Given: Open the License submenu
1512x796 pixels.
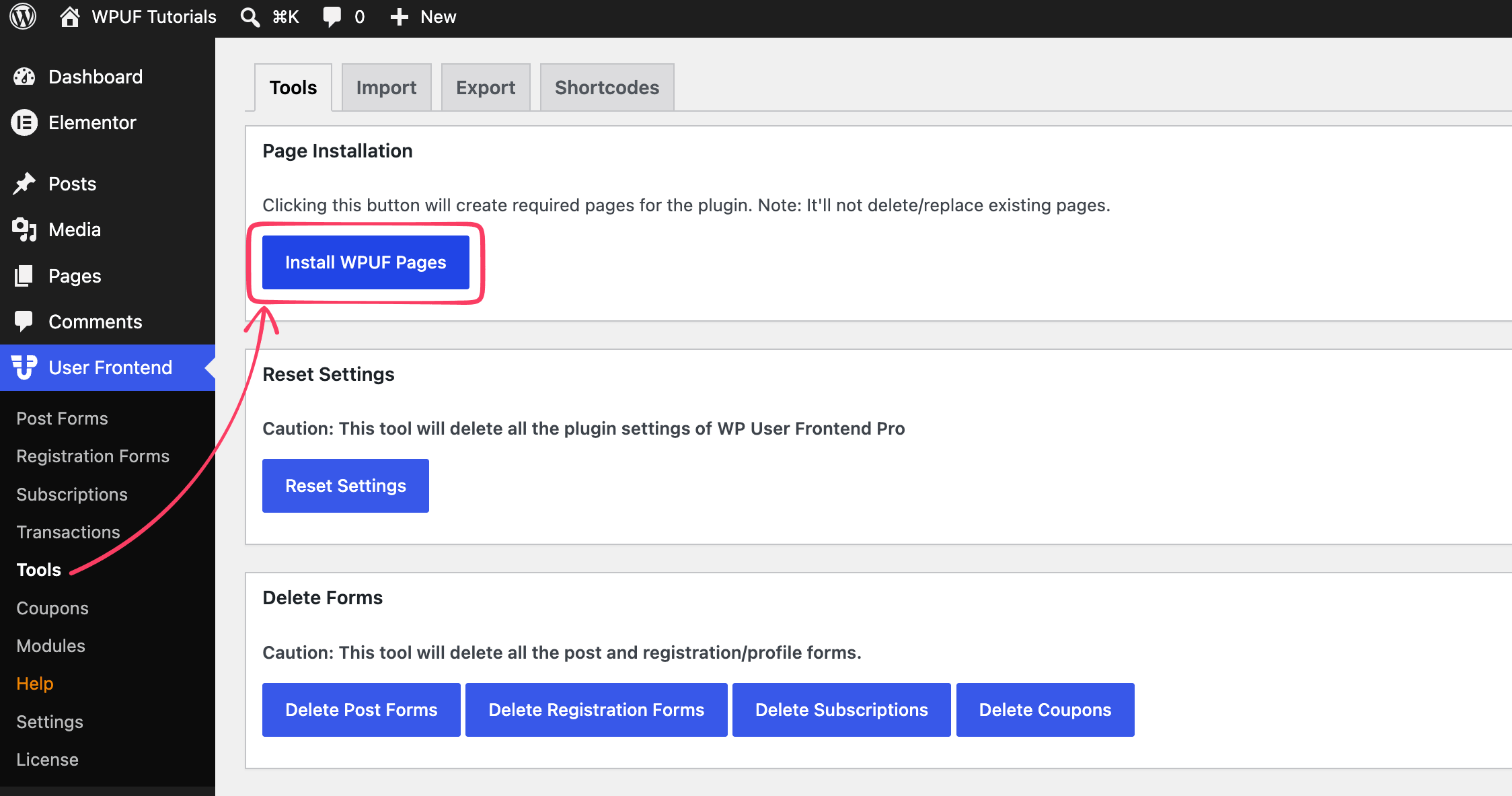Looking at the screenshot, I should [x=47, y=760].
